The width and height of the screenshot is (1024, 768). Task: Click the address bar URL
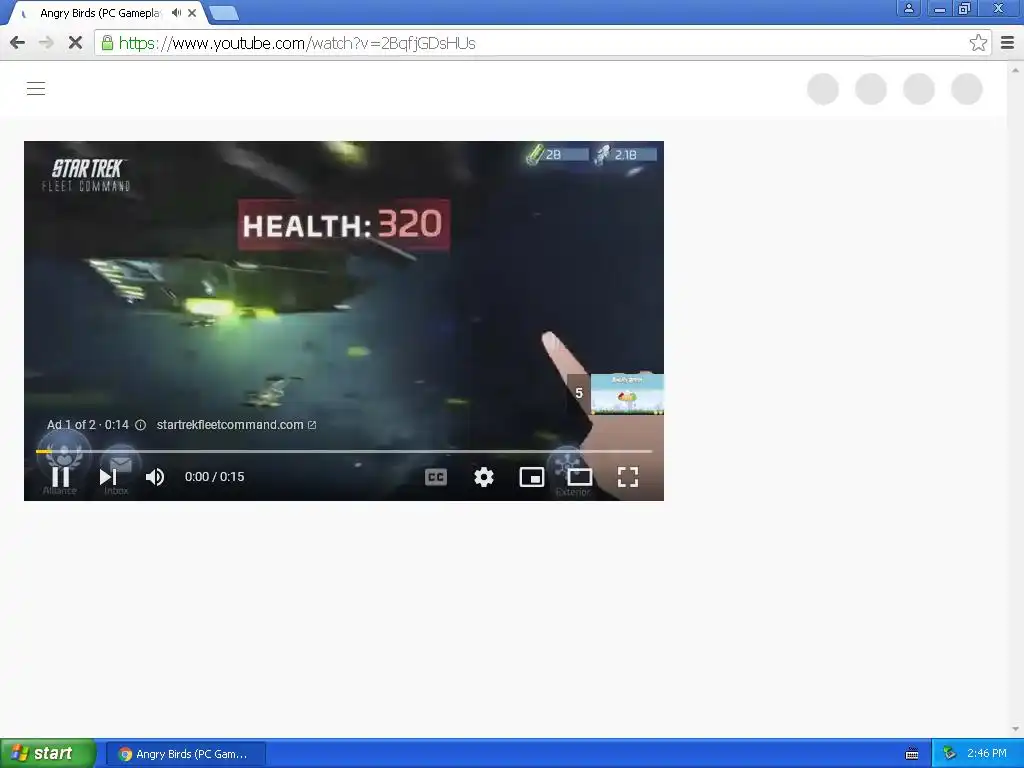[x=297, y=43]
